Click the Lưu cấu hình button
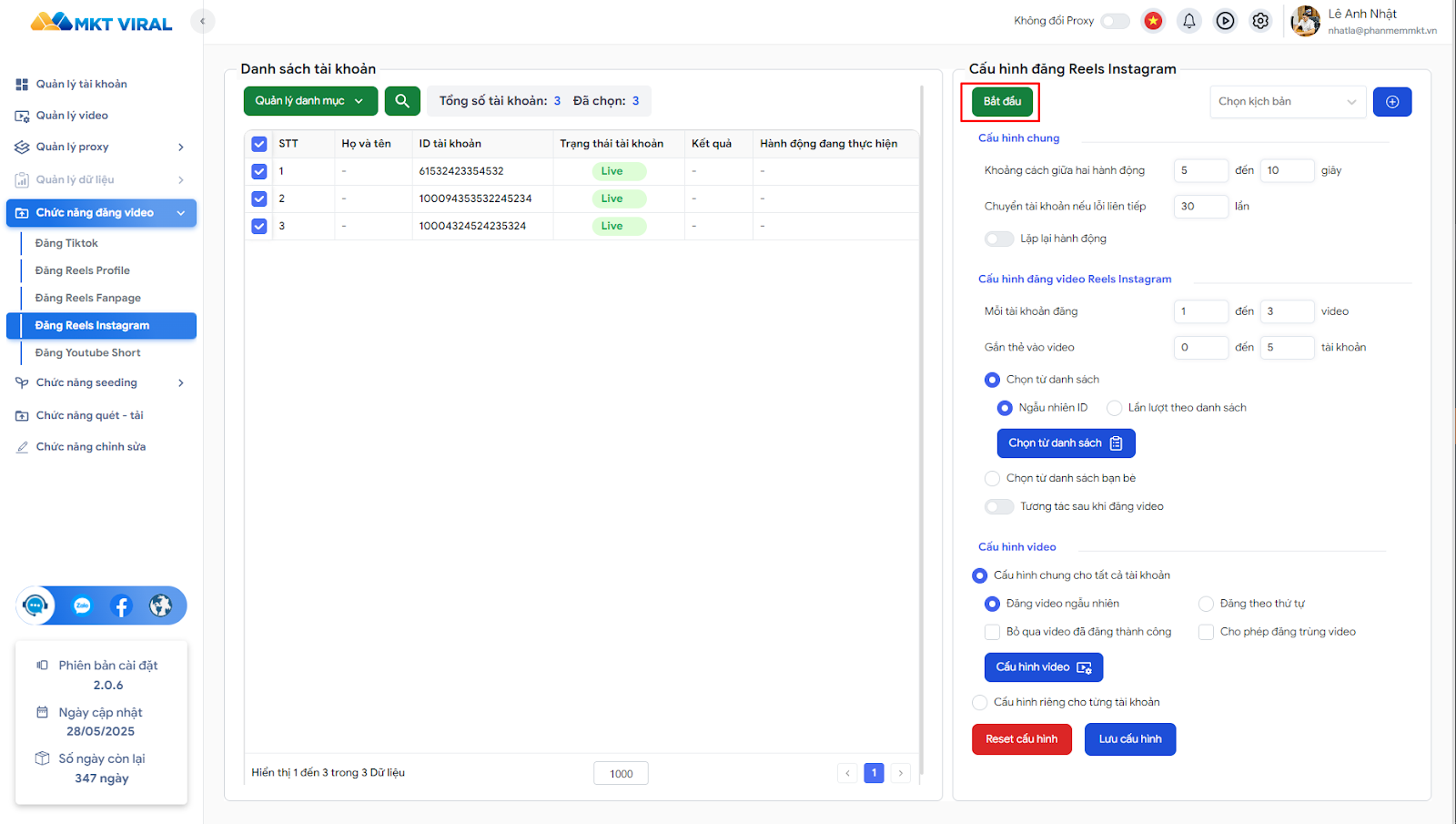Image resolution: width=1456 pixels, height=824 pixels. click(1130, 739)
